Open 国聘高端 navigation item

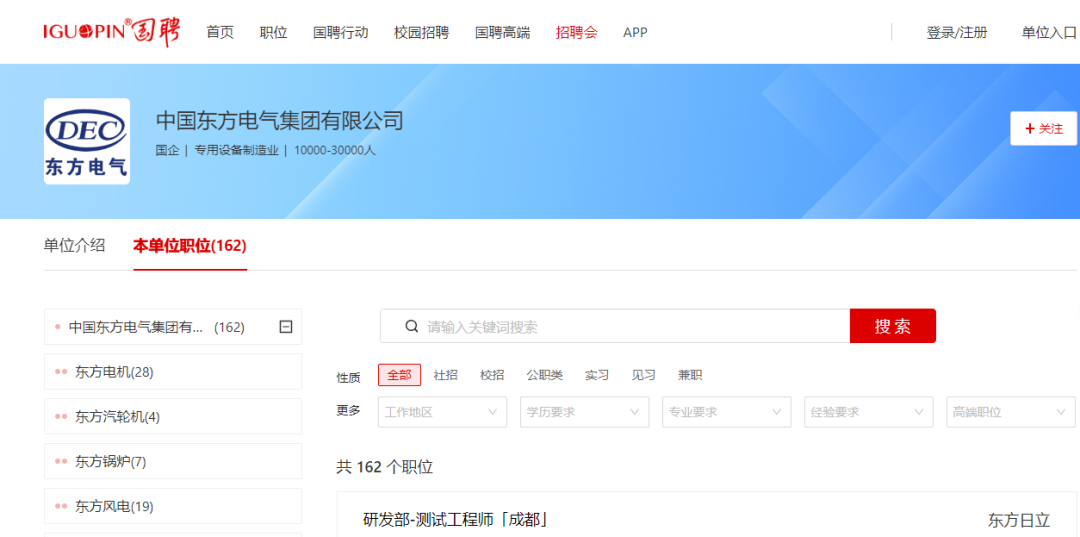pos(503,32)
